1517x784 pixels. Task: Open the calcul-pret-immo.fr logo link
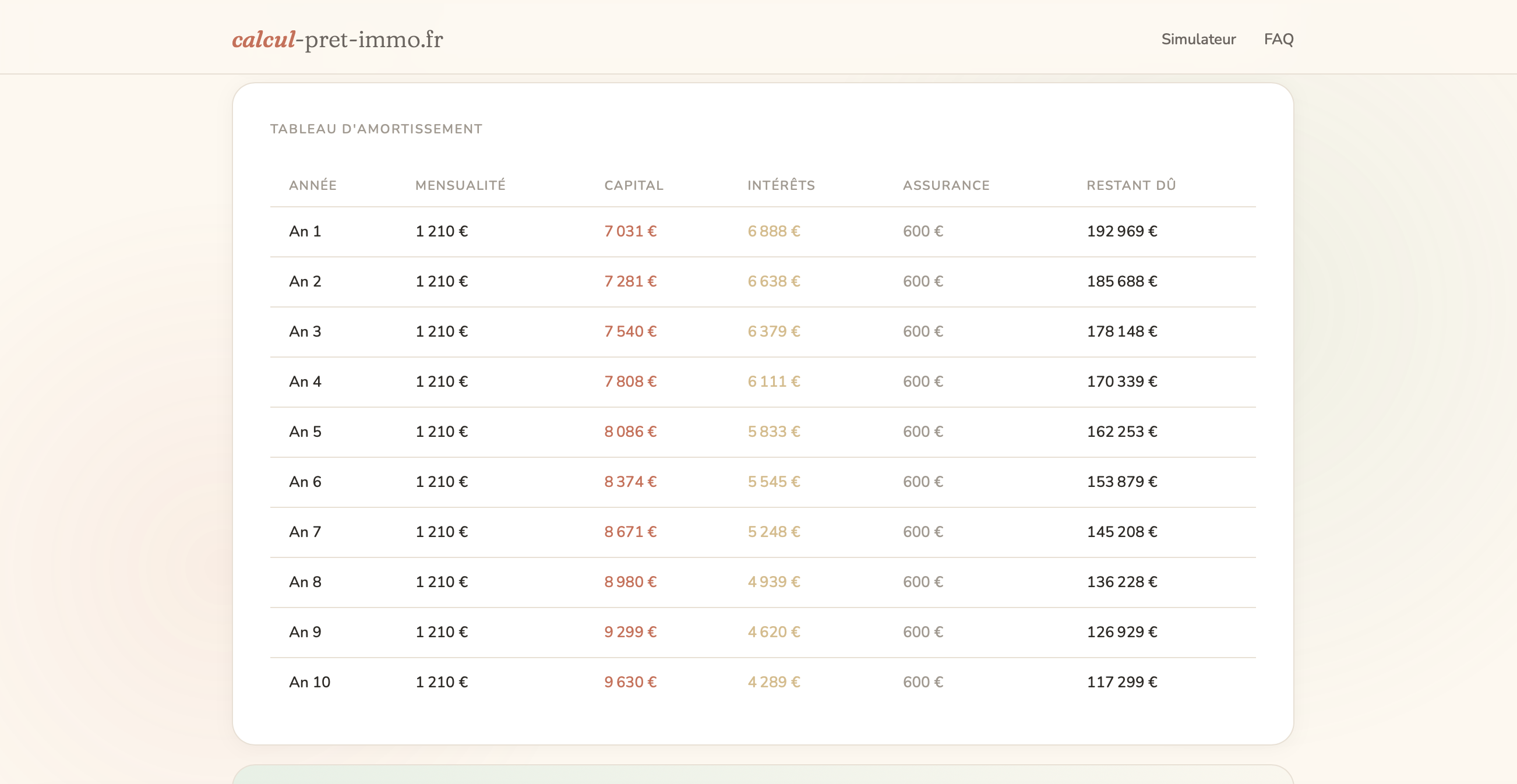pos(337,40)
